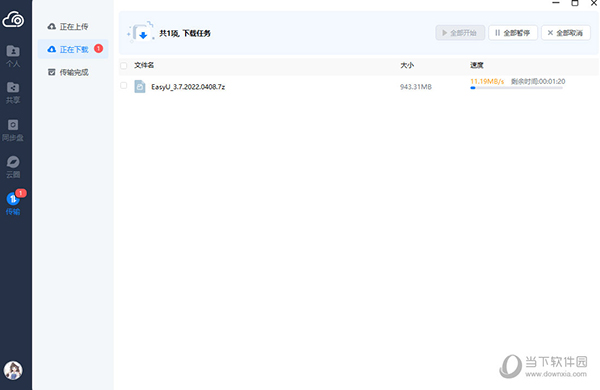Click the download progress bar of EasyU file
The image size is (600, 390).
click(x=517, y=88)
